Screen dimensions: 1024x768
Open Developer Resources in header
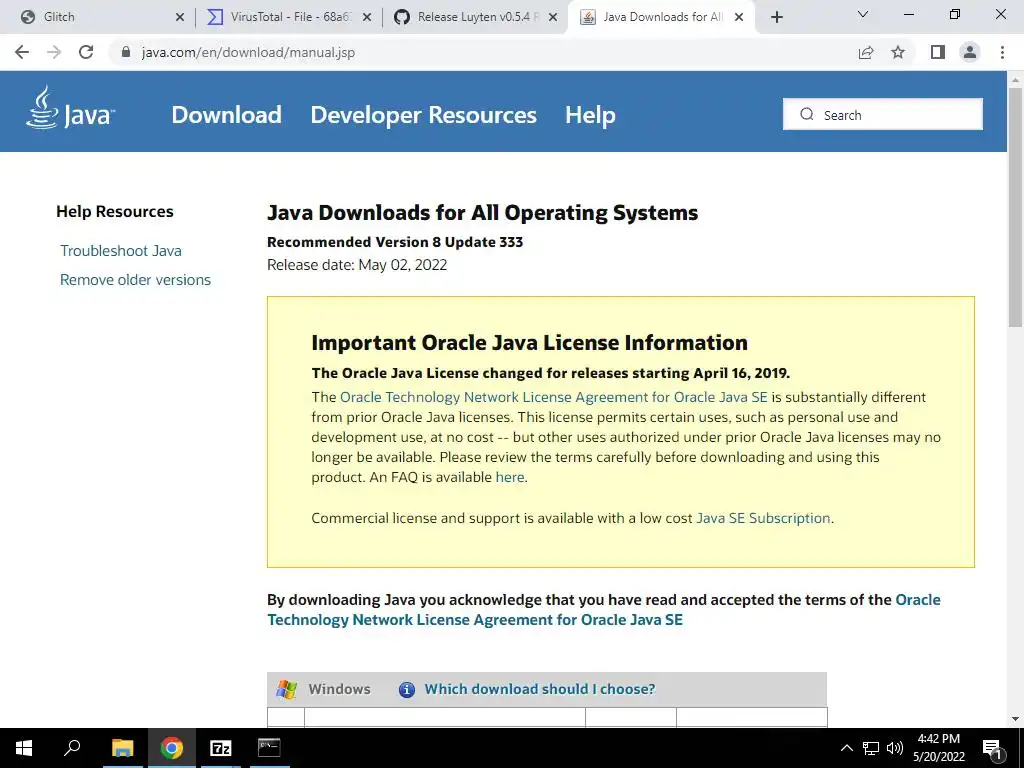[x=423, y=115]
